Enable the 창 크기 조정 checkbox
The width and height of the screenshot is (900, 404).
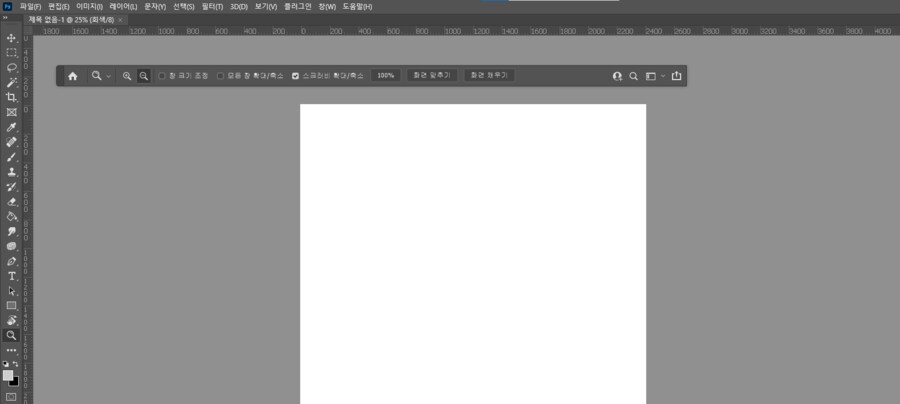[162, 76]
